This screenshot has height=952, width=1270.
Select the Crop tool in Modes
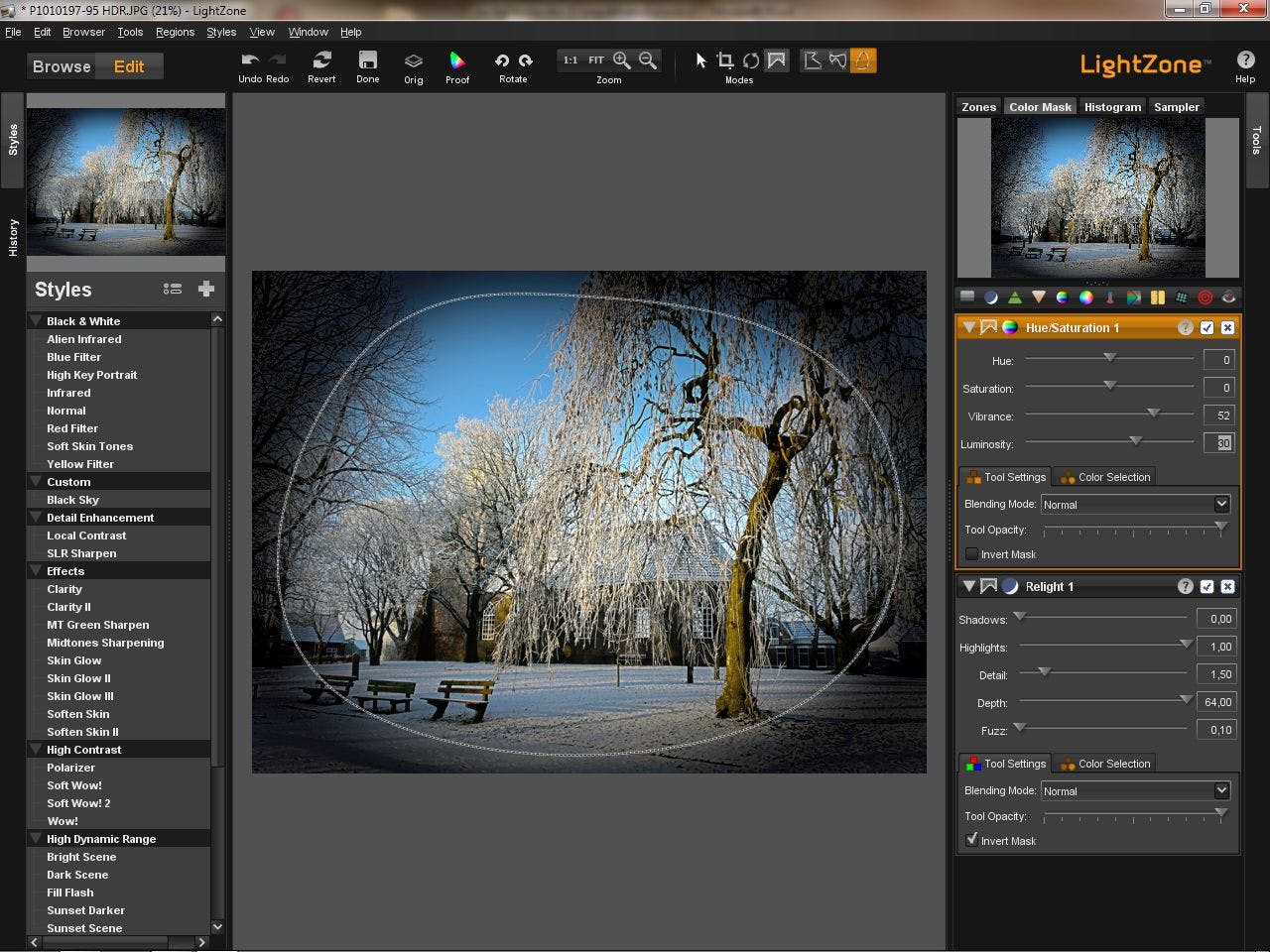click(x=725, y=60)
